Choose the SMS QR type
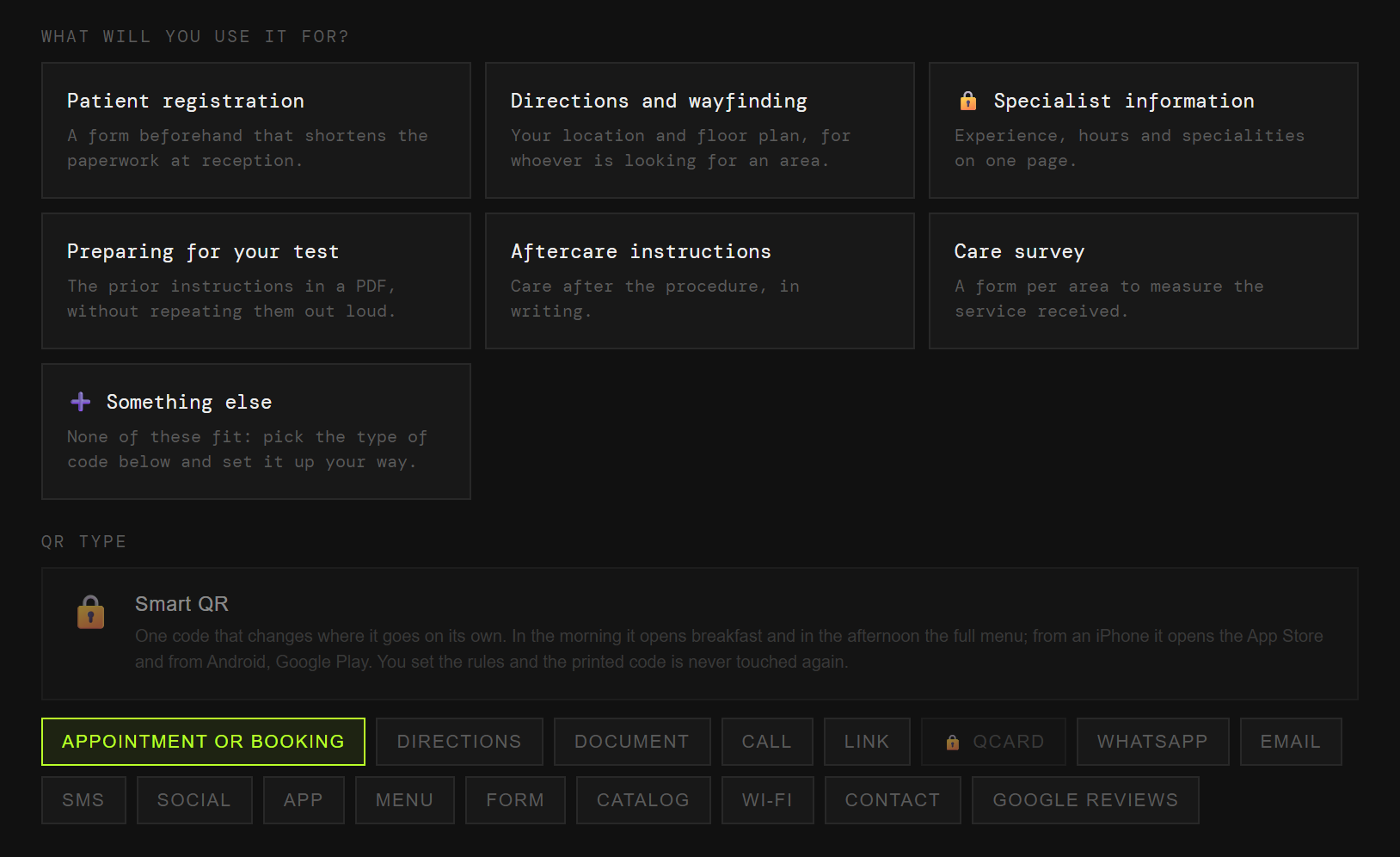 (x=83, y=800)
